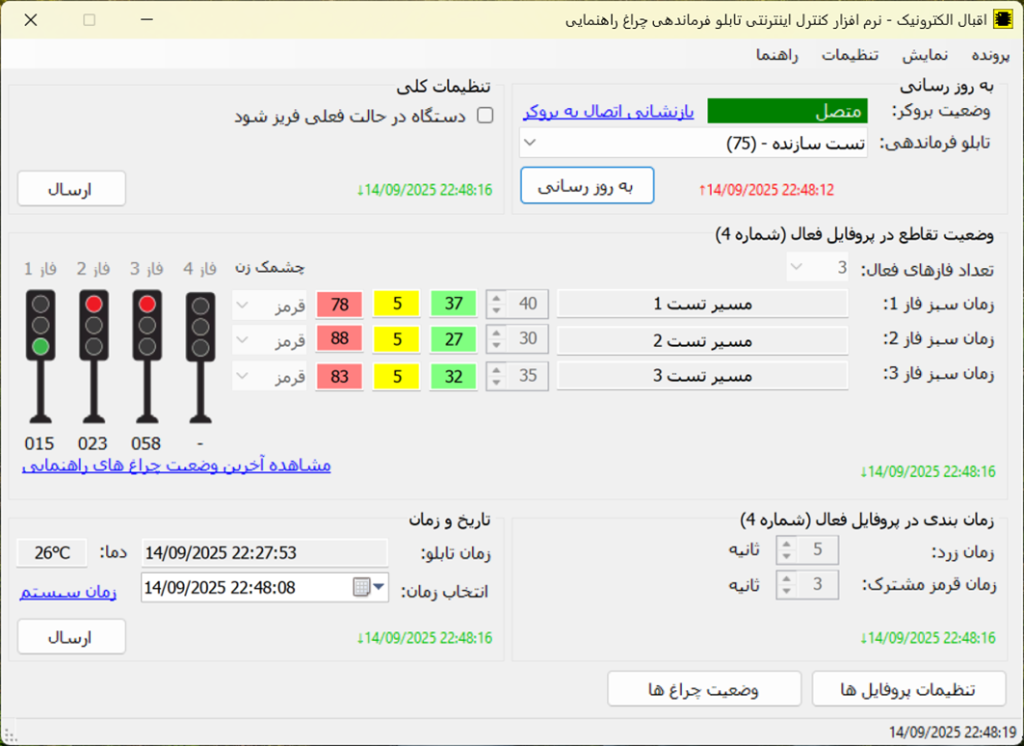Increase the yellow time stepper value
The width and height of the screenshot is (1024, 746).
point(786,545)
